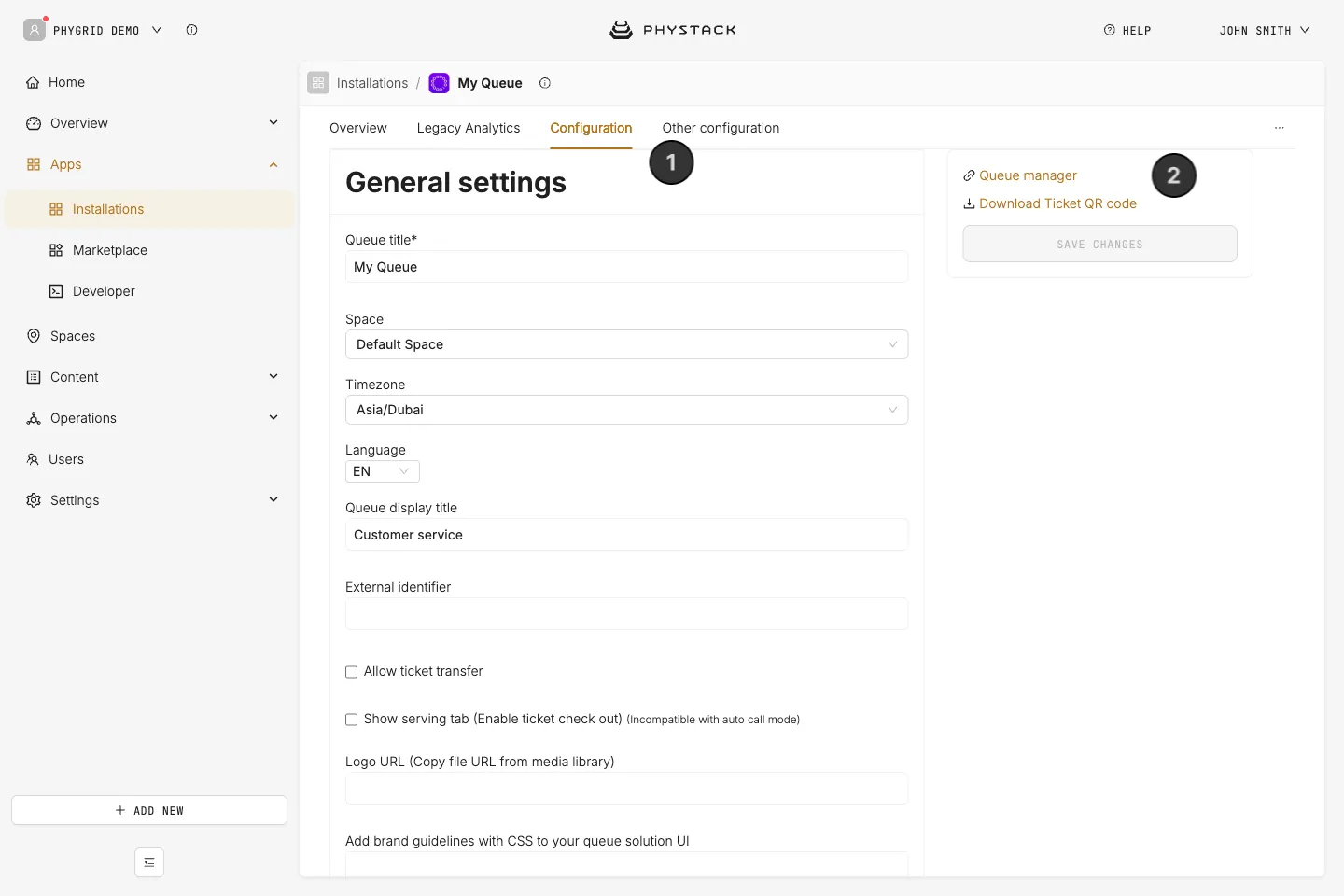The image size is (1344, 896).
Task: Open the Timezone dropdown showing Asia/Dubai
Action: tap(626, 410)
